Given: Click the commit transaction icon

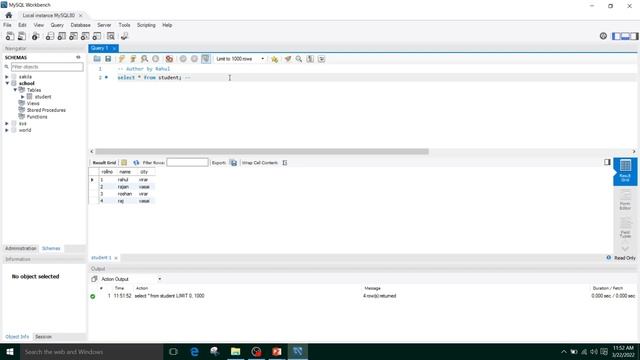Looking at the screenshot, I should [183, 59].
